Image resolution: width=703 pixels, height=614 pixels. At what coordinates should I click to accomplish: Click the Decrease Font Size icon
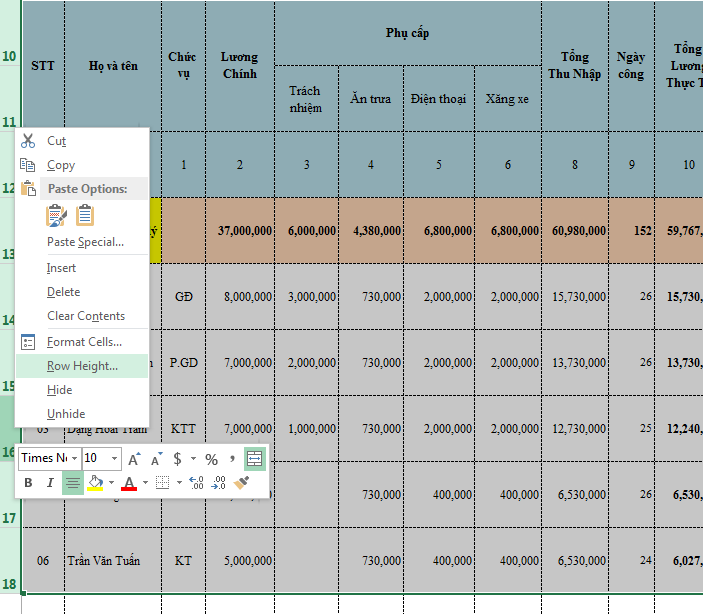tap(156, 459)
